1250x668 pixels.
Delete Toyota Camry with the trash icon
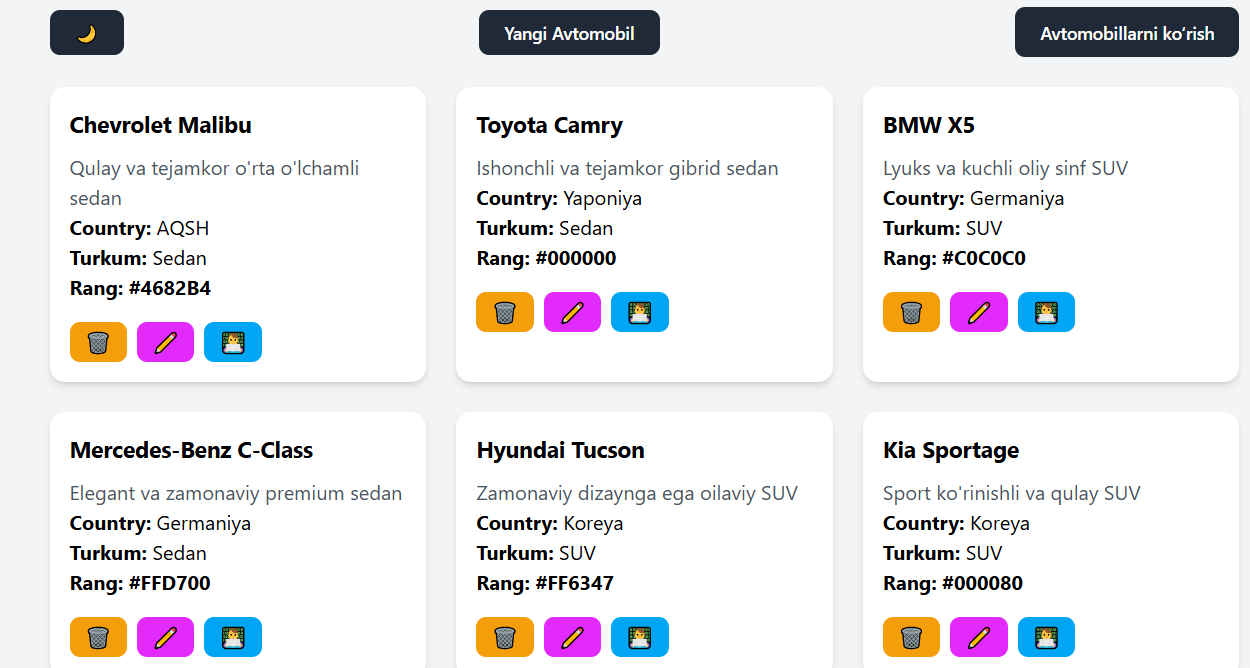505,312
